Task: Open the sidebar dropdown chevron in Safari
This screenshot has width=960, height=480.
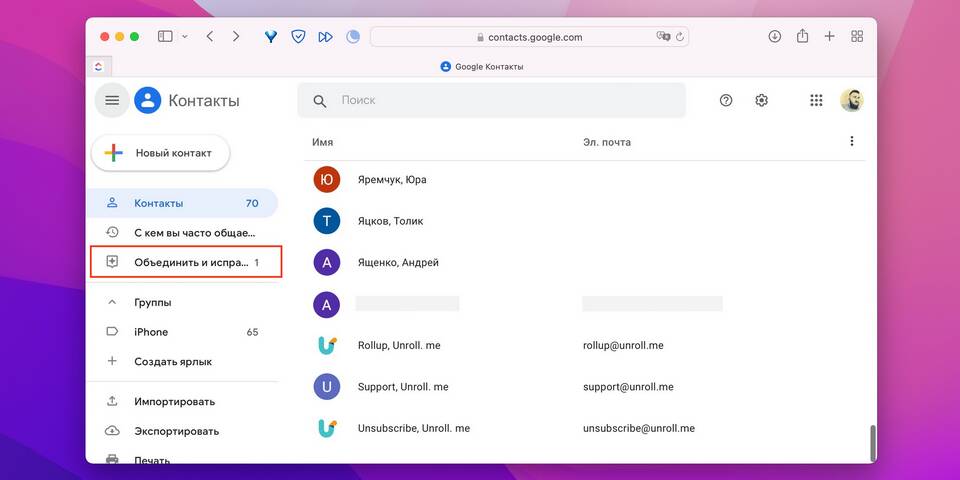Action: tap(185, 37)
